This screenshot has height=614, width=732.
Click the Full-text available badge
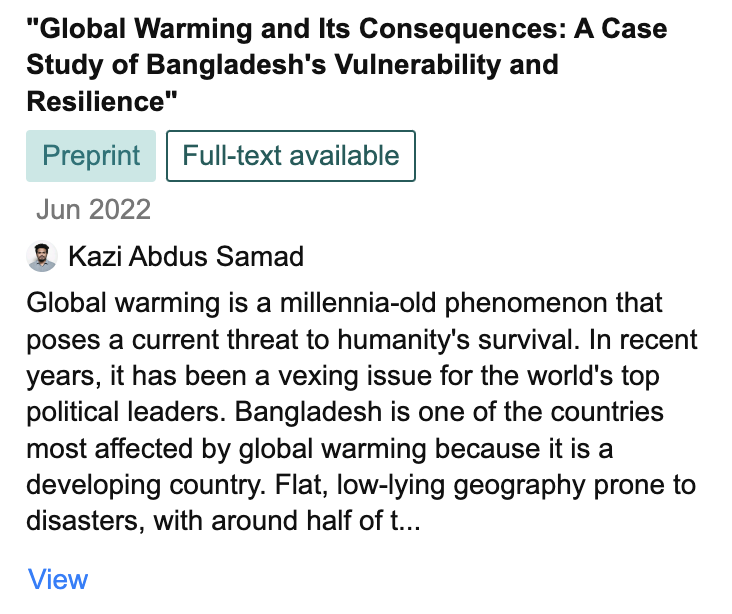[x=290, y=156]
